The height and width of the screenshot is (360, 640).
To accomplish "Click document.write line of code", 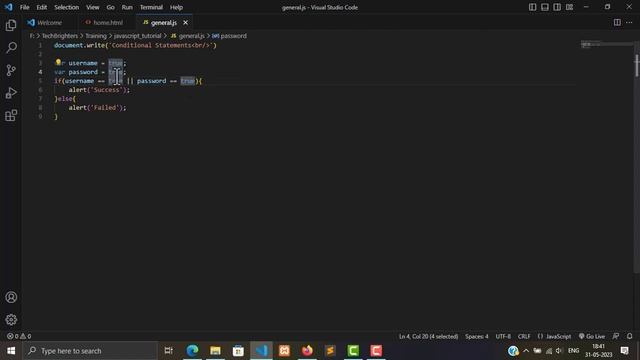I will tap(135, 45).
